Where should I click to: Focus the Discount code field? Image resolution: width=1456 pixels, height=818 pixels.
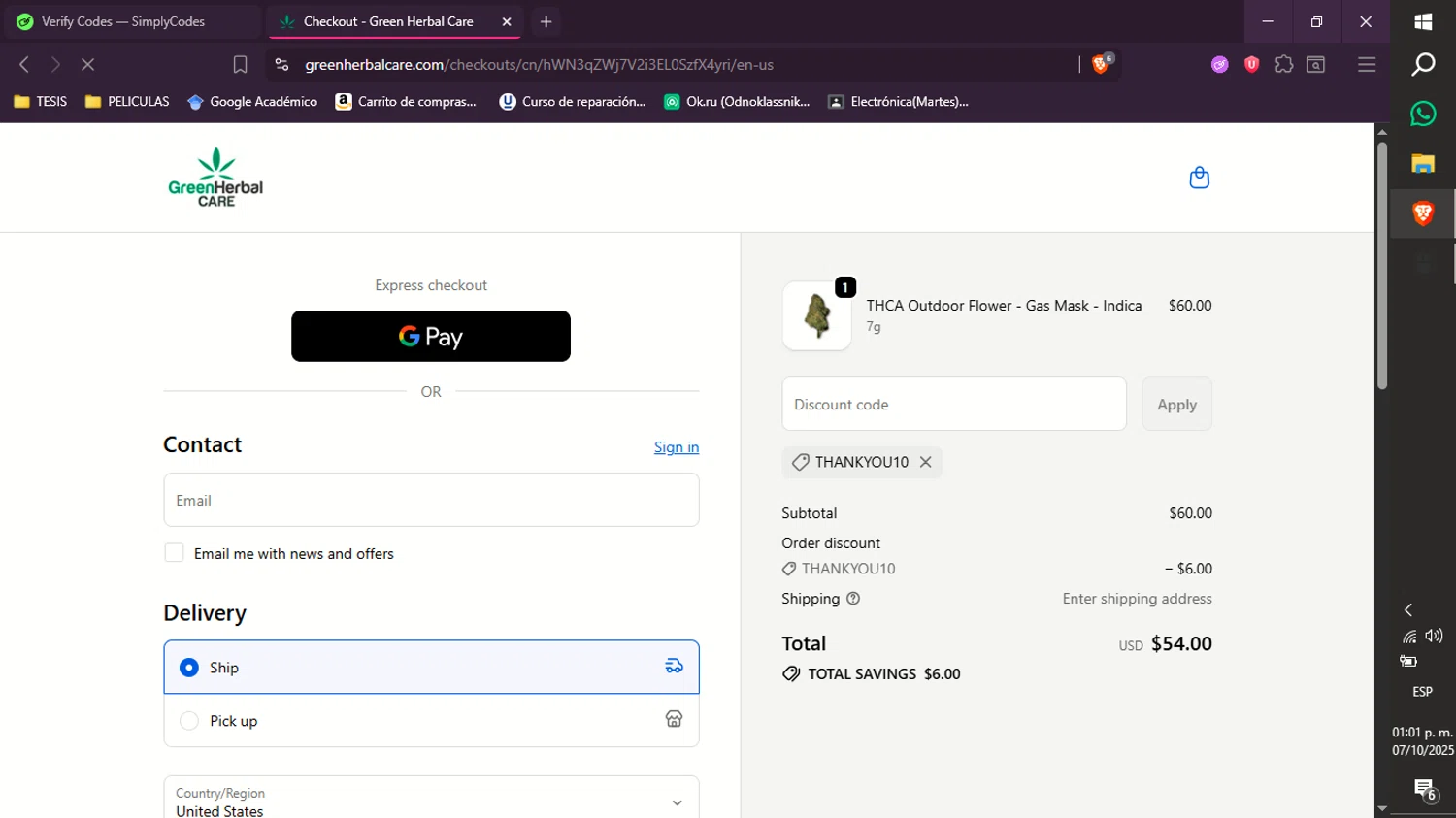954,404
